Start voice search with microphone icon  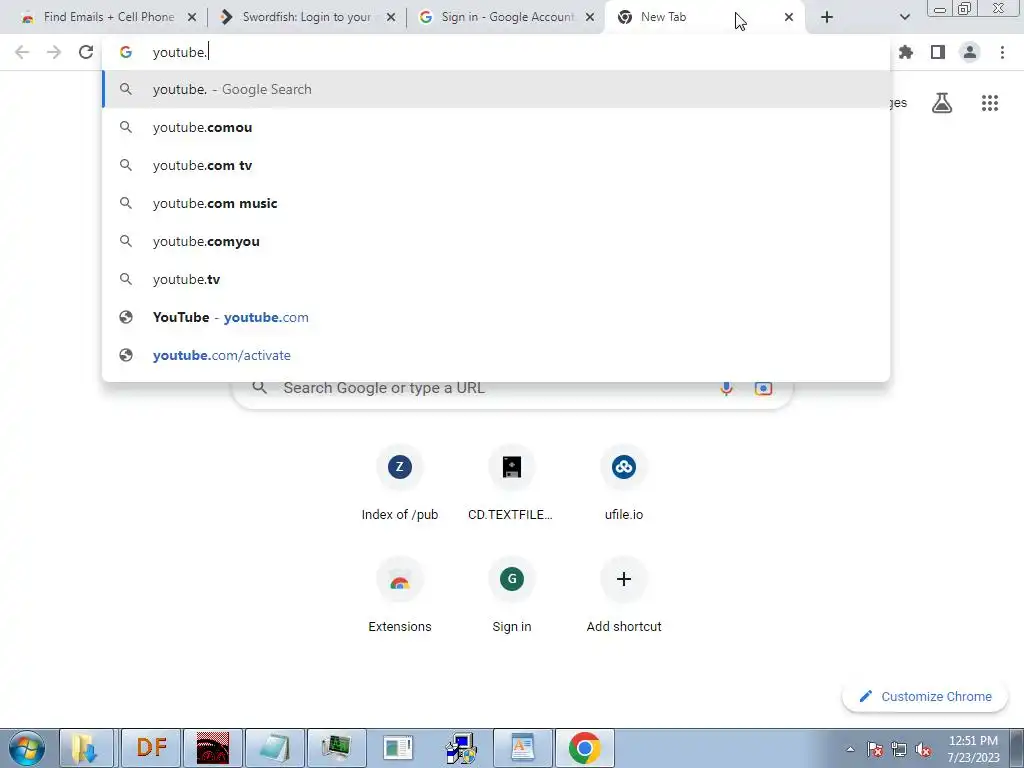coord(726,388)
